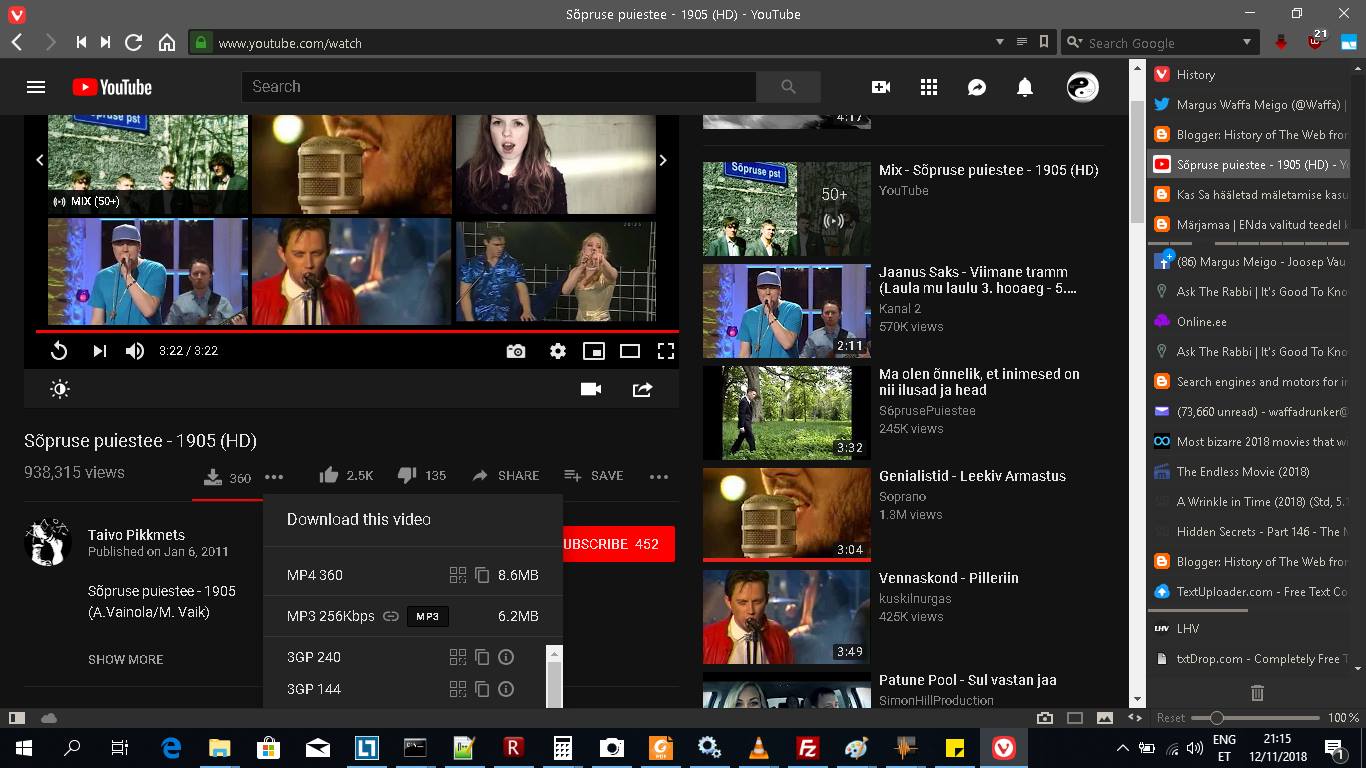Click SHOW MORE under the description

pyautogui.click(x=126, y=660)
